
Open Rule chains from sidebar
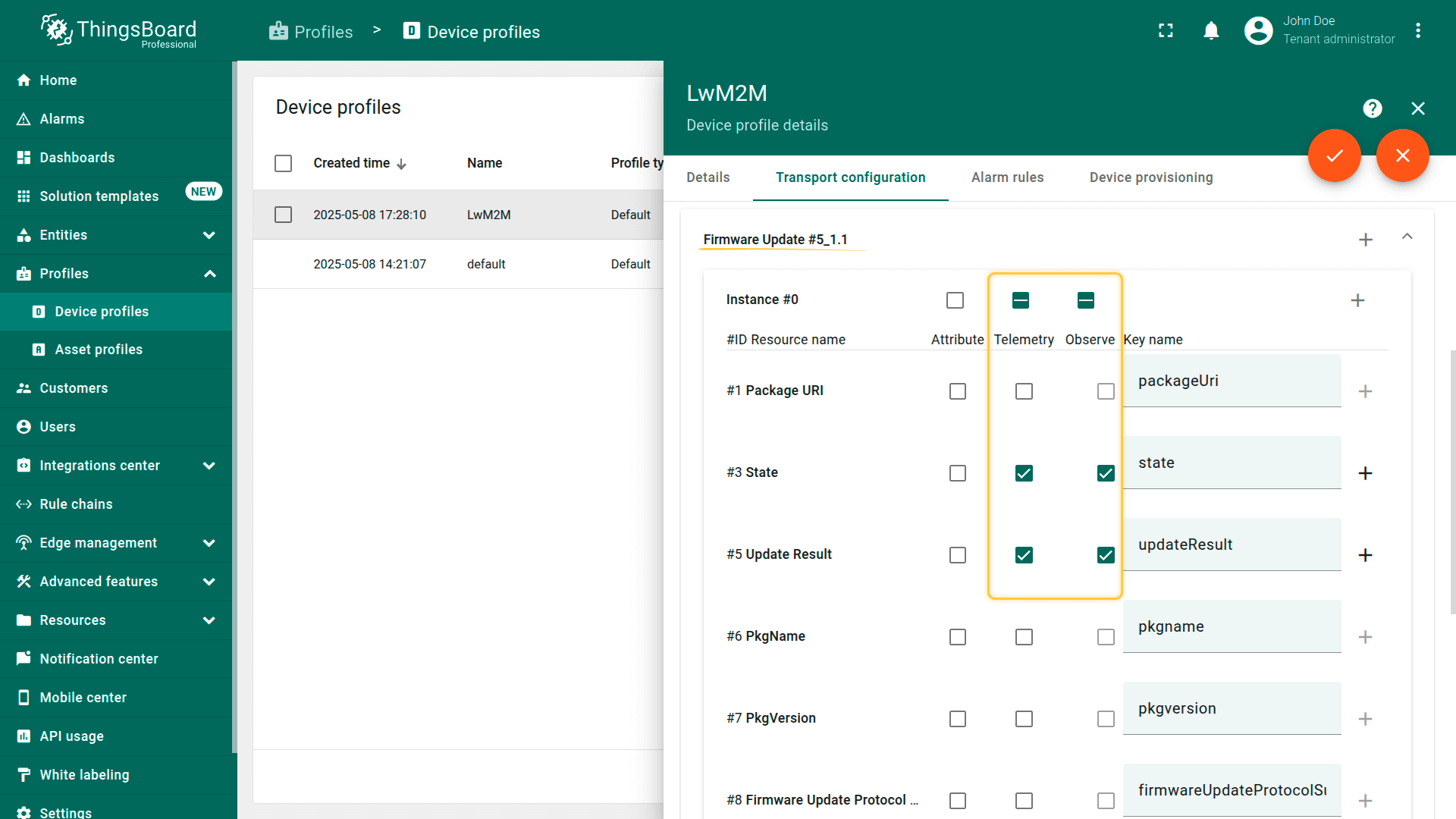[x=76, y=504]
